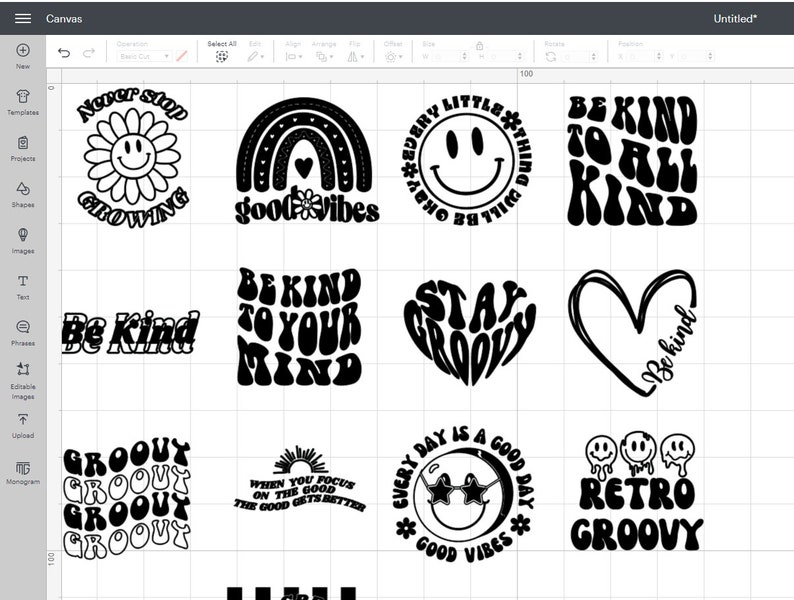
Task: Open the Arrange dropdown
Action: pos(324,57)
